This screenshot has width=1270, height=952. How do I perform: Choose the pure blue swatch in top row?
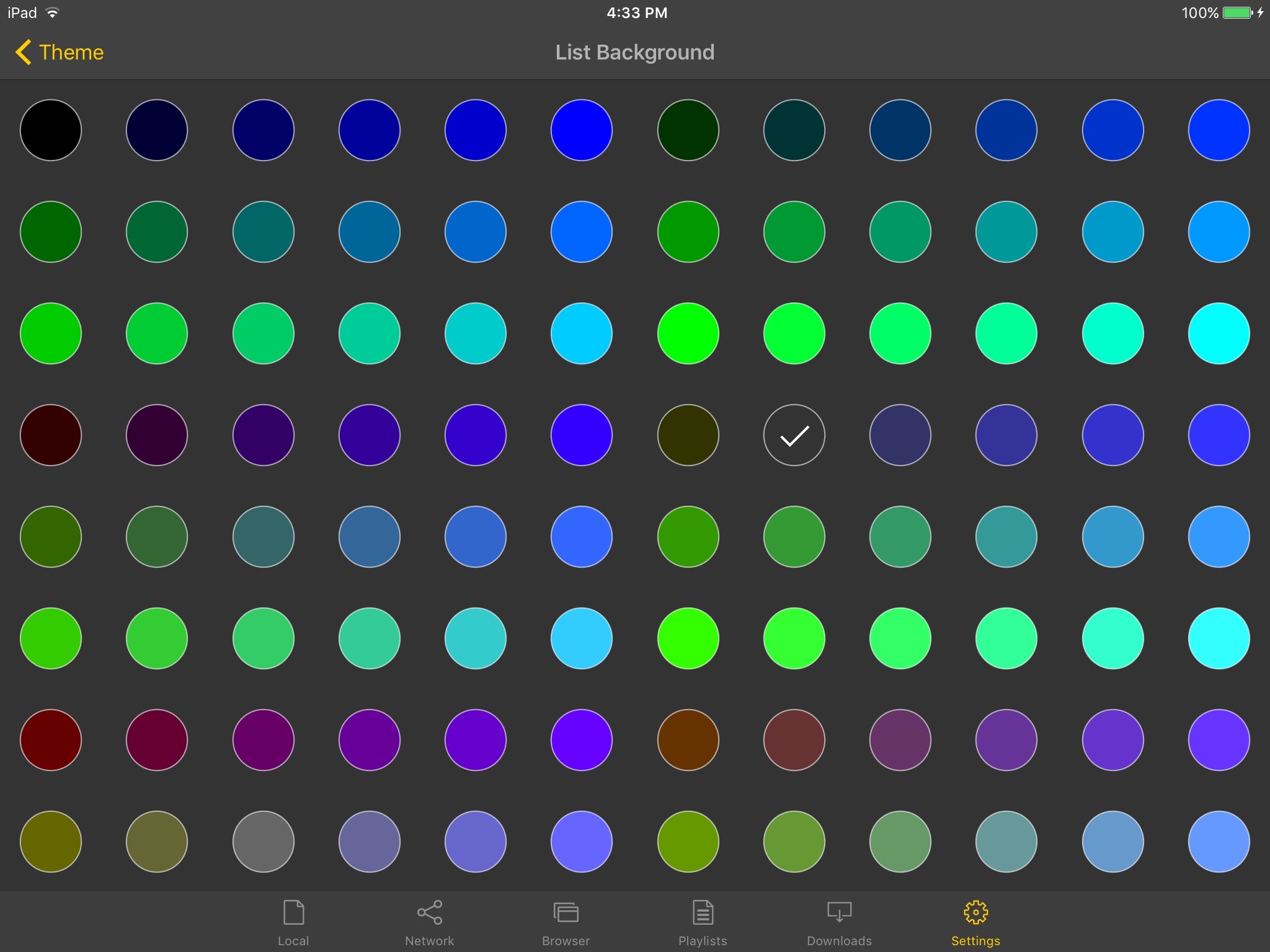[582, 130]
